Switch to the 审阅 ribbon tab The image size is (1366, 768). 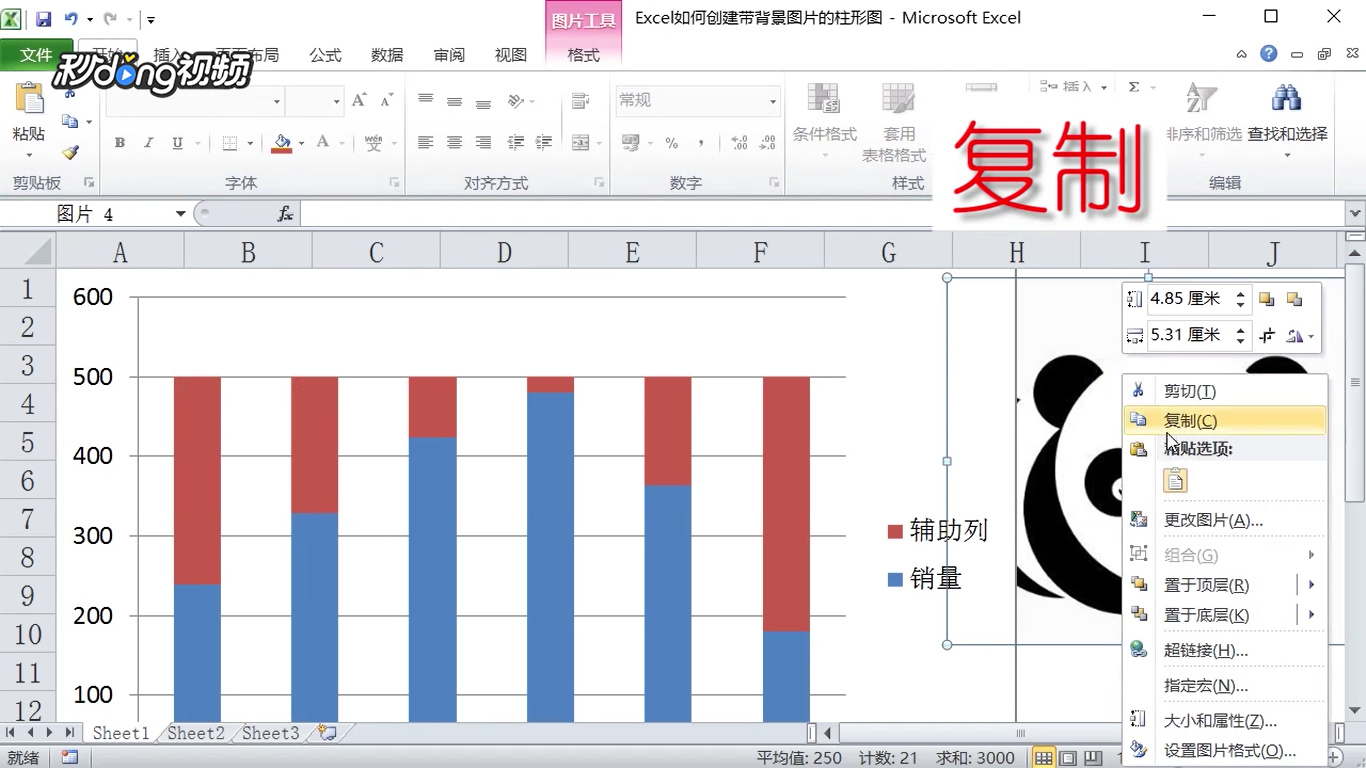click(x=449, y=55)
